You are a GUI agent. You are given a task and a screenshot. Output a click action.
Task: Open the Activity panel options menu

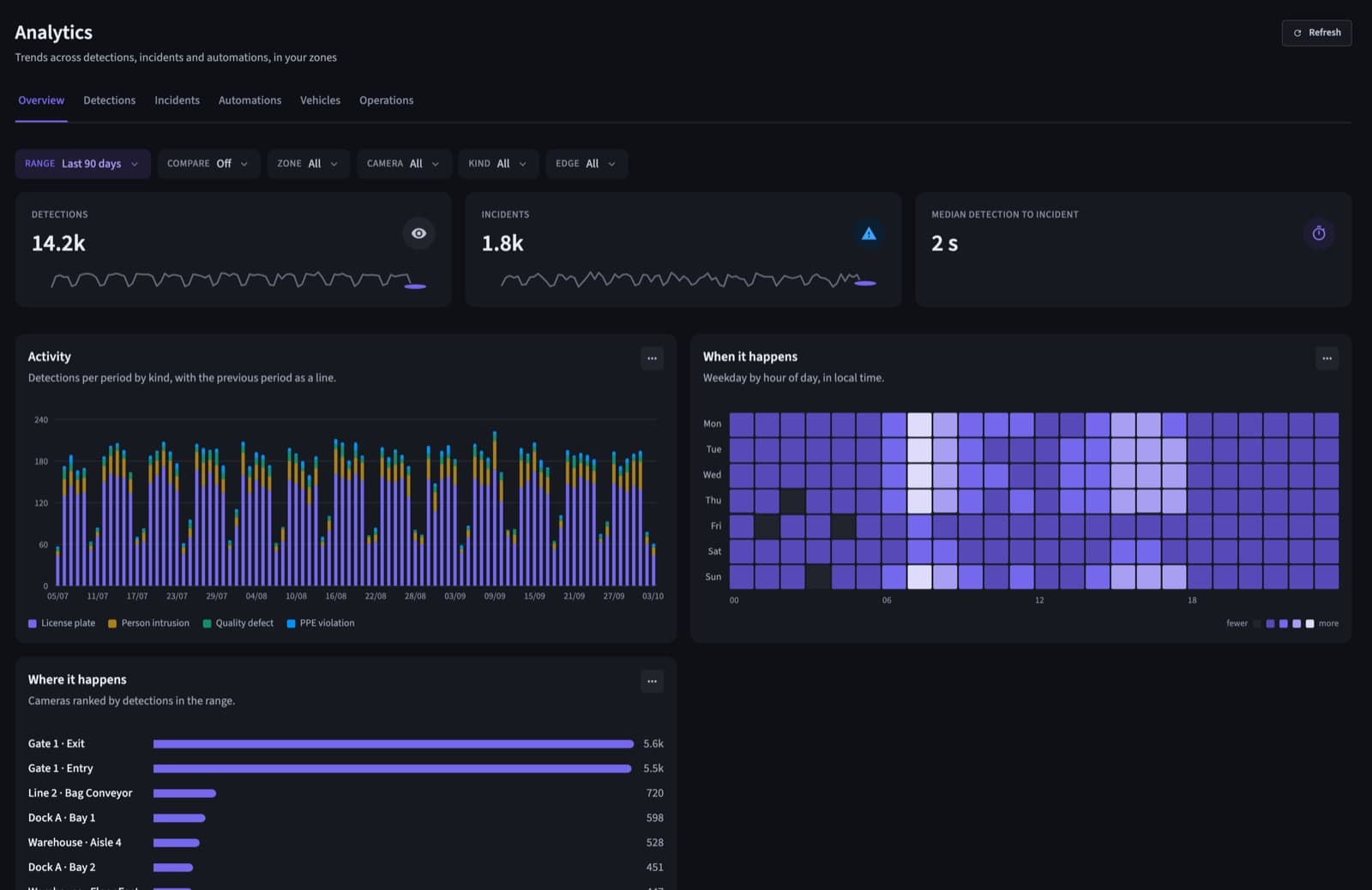coord(652,358)
